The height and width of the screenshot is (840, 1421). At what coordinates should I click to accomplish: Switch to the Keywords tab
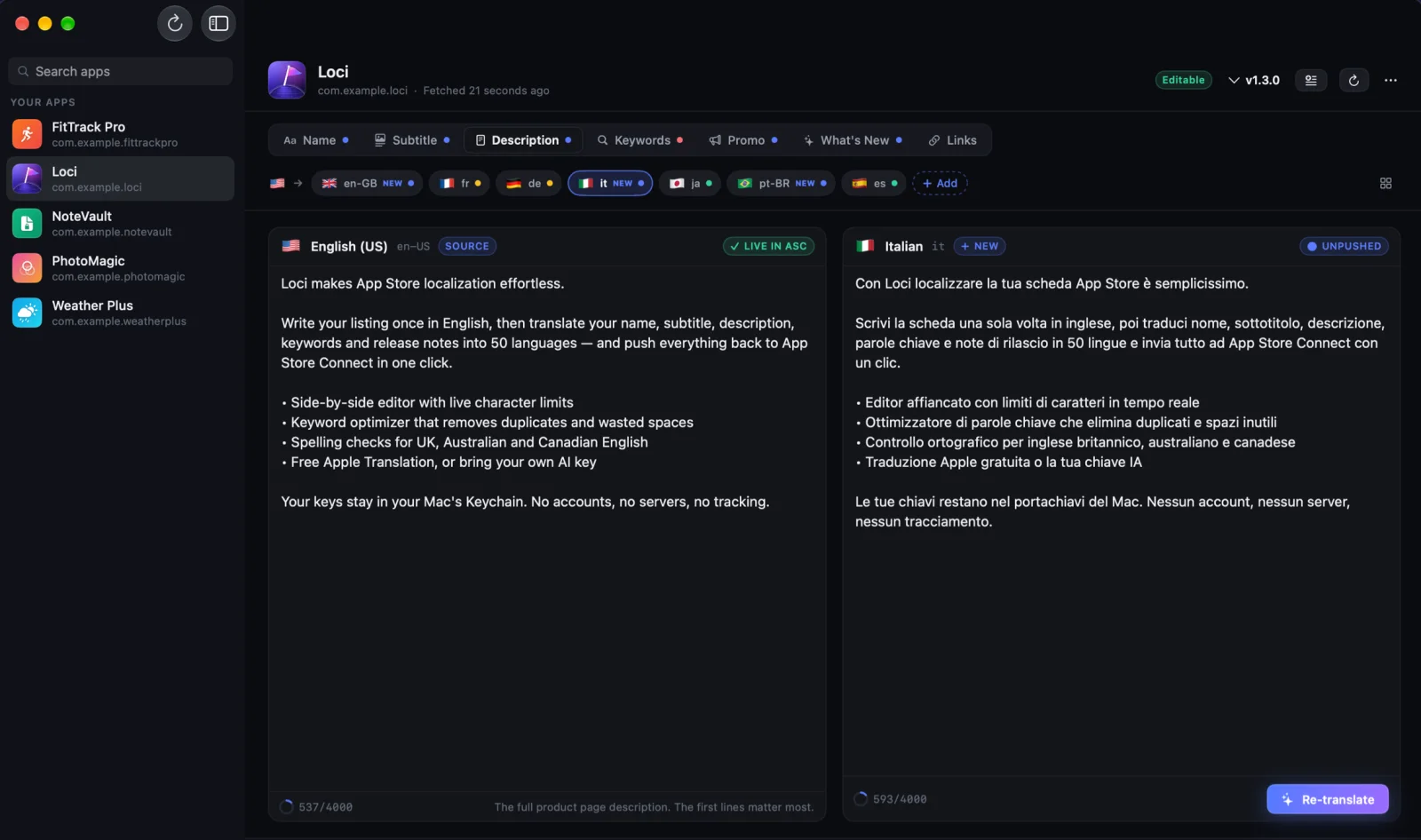(x=640, y=140)
